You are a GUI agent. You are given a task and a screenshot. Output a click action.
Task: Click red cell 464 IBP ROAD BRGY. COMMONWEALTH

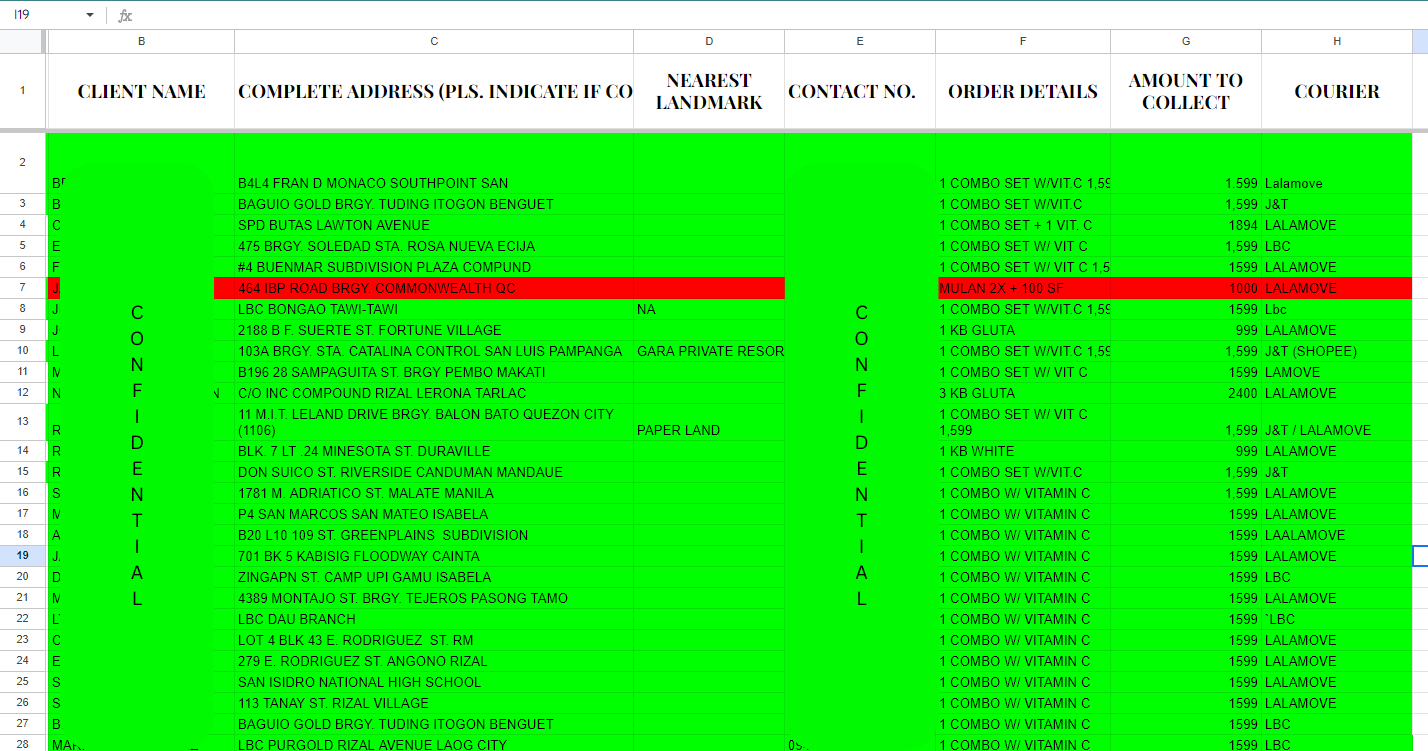(434, 288)
